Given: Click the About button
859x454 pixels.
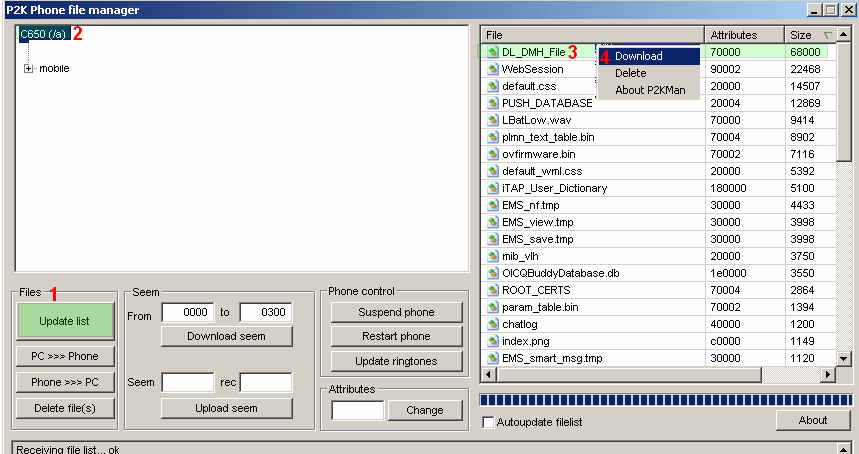Looking at the screenshot, I should pyautogui.click(x=813, y=420).
